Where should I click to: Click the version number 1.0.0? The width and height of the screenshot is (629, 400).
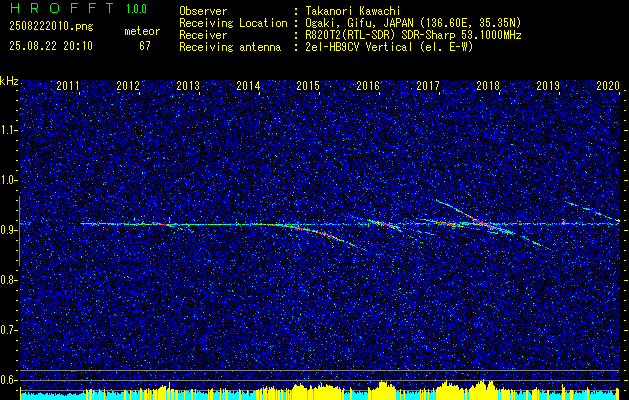point(136,9)
